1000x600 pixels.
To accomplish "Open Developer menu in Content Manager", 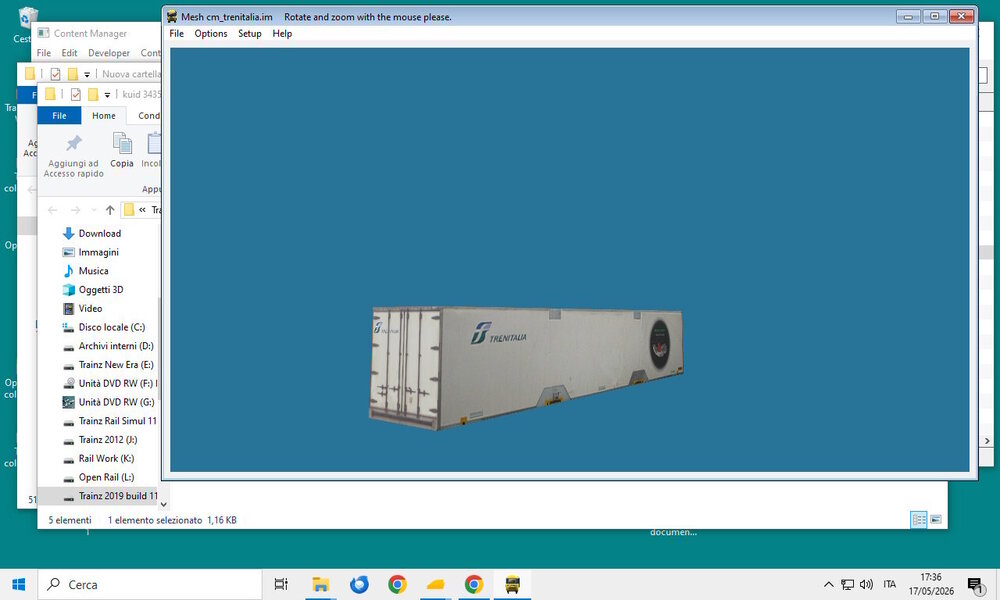I will 109,53.
